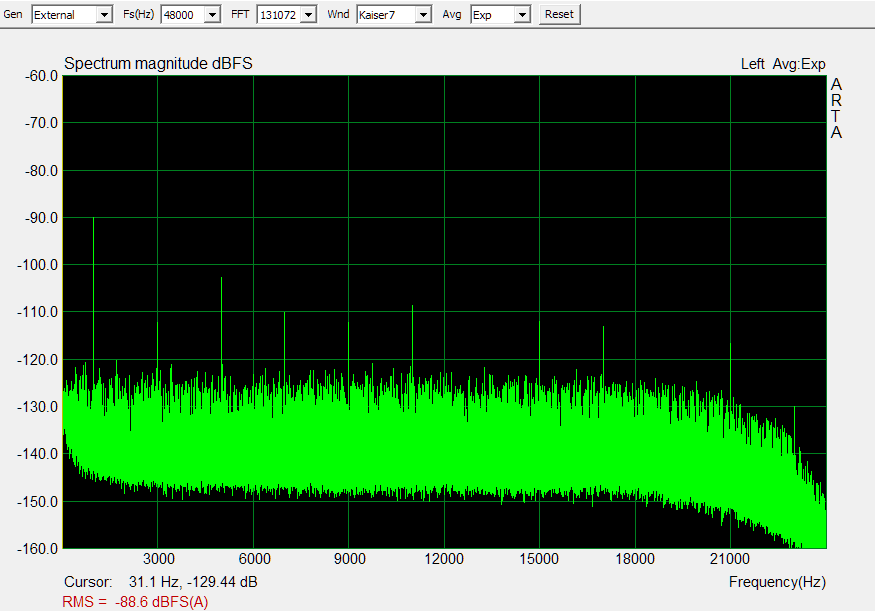Image resolution: width=875 pixels, height=611 pixels.
Task: Click the -160.0 y-axis label
Action: pos(38,549)
